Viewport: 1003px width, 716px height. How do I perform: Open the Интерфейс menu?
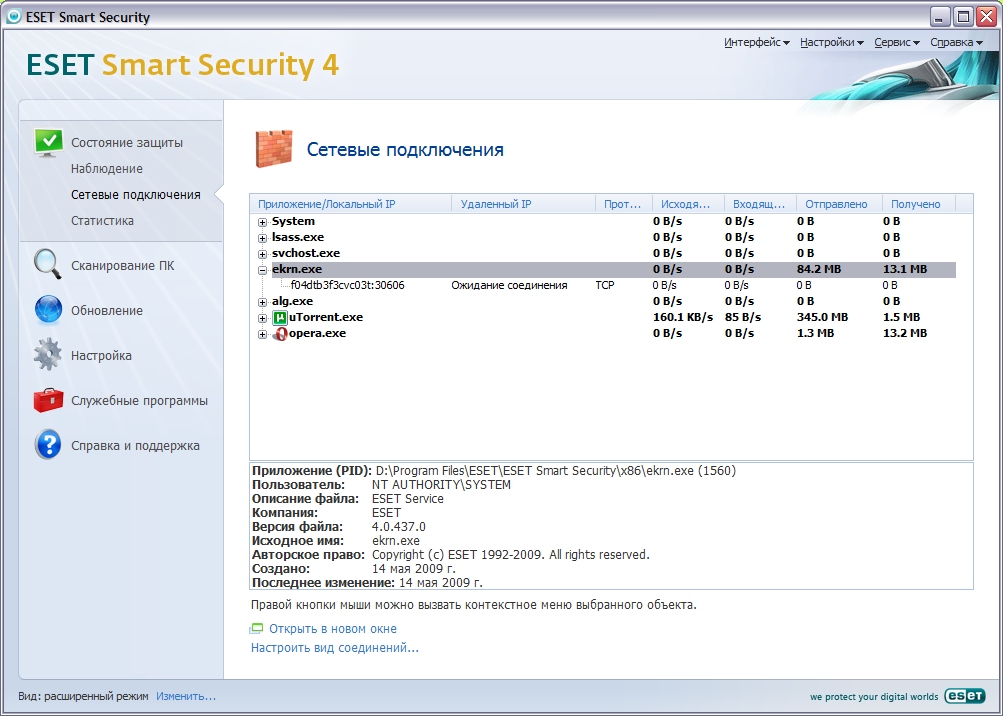tap(756, 43)
